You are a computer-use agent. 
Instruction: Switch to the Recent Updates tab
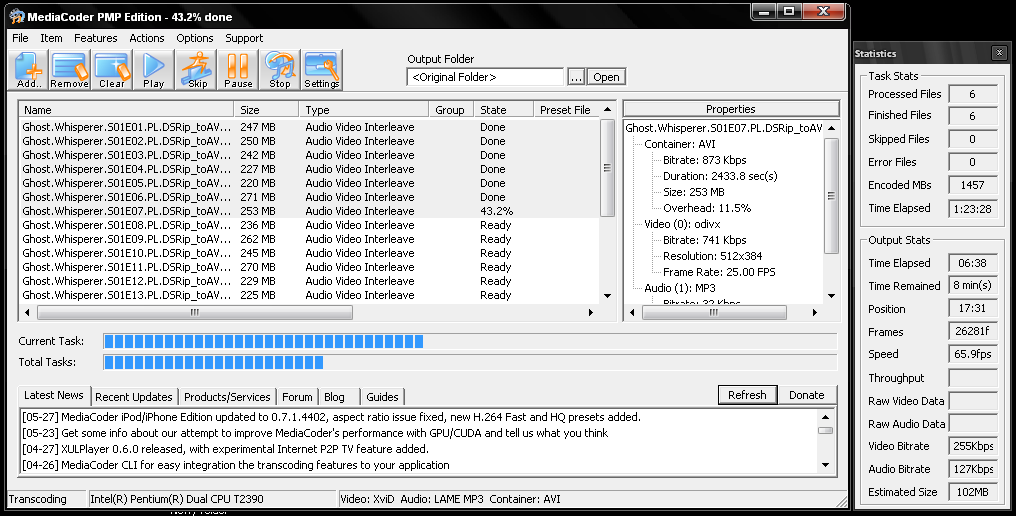[x=133, y=397]
